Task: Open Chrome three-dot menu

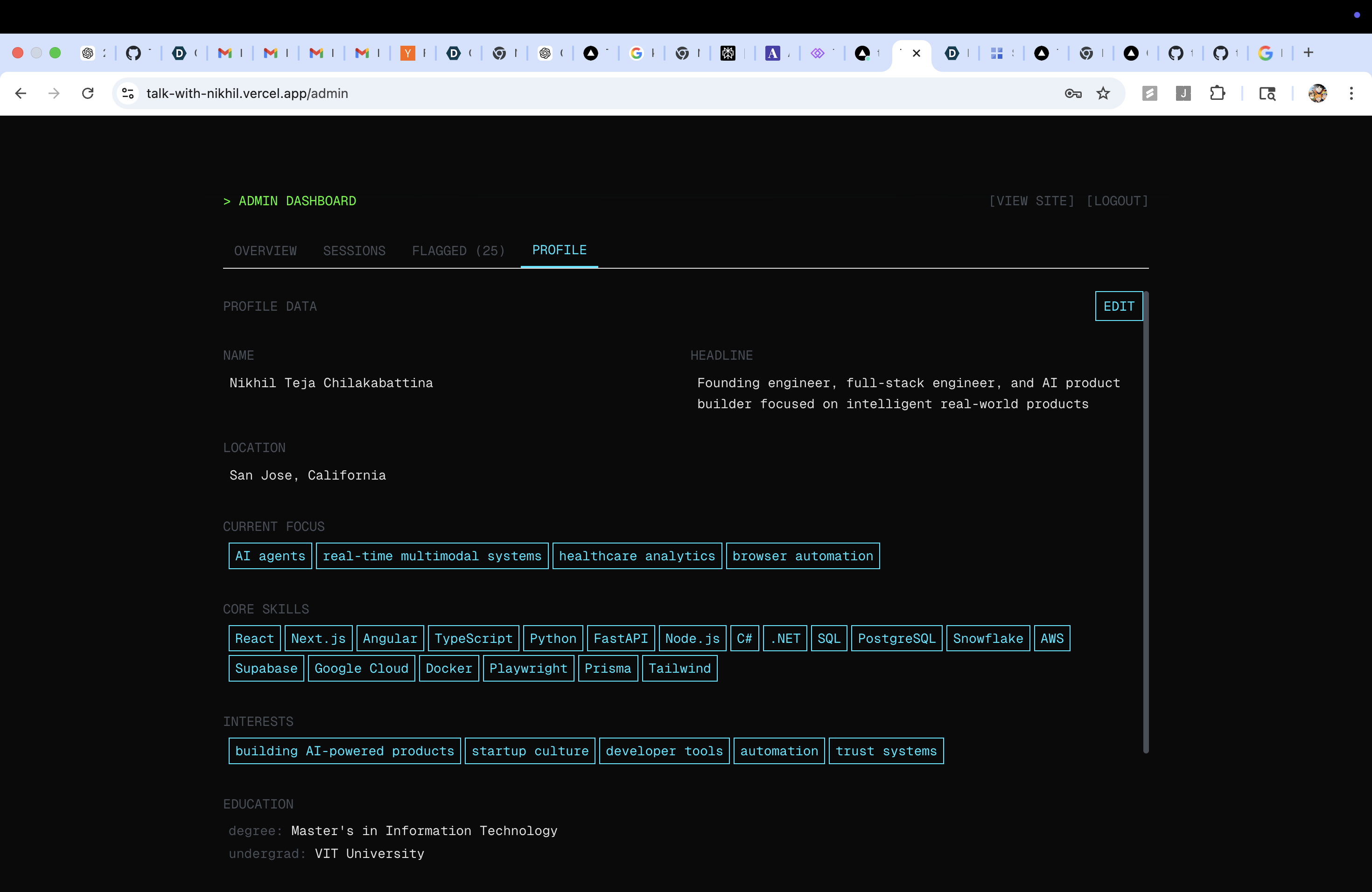Action: (1351, 93)
